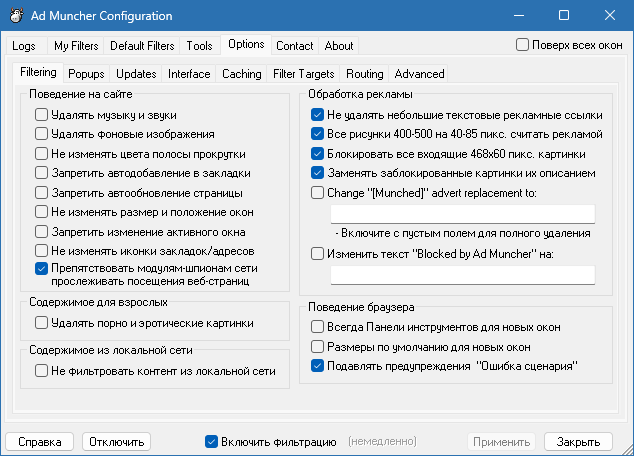Uncheck "Препятствовать модулям-шпионам сети" option
The height and width of the screenshot is (456, 634).
41,268
